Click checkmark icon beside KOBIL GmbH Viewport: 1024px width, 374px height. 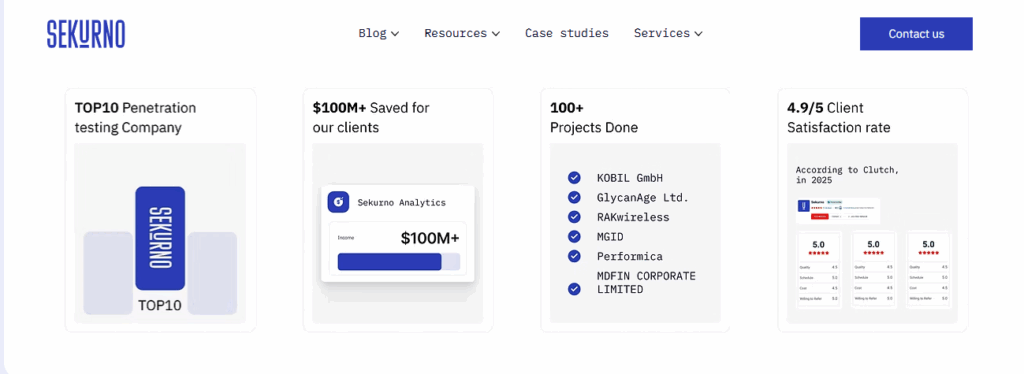pyautogui.click(x=574, y=178)
